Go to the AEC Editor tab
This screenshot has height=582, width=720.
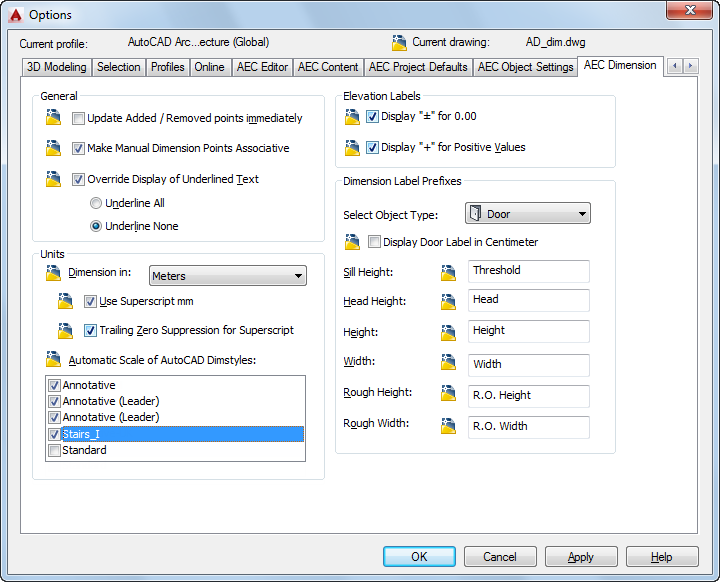click(x=262, y=67)
